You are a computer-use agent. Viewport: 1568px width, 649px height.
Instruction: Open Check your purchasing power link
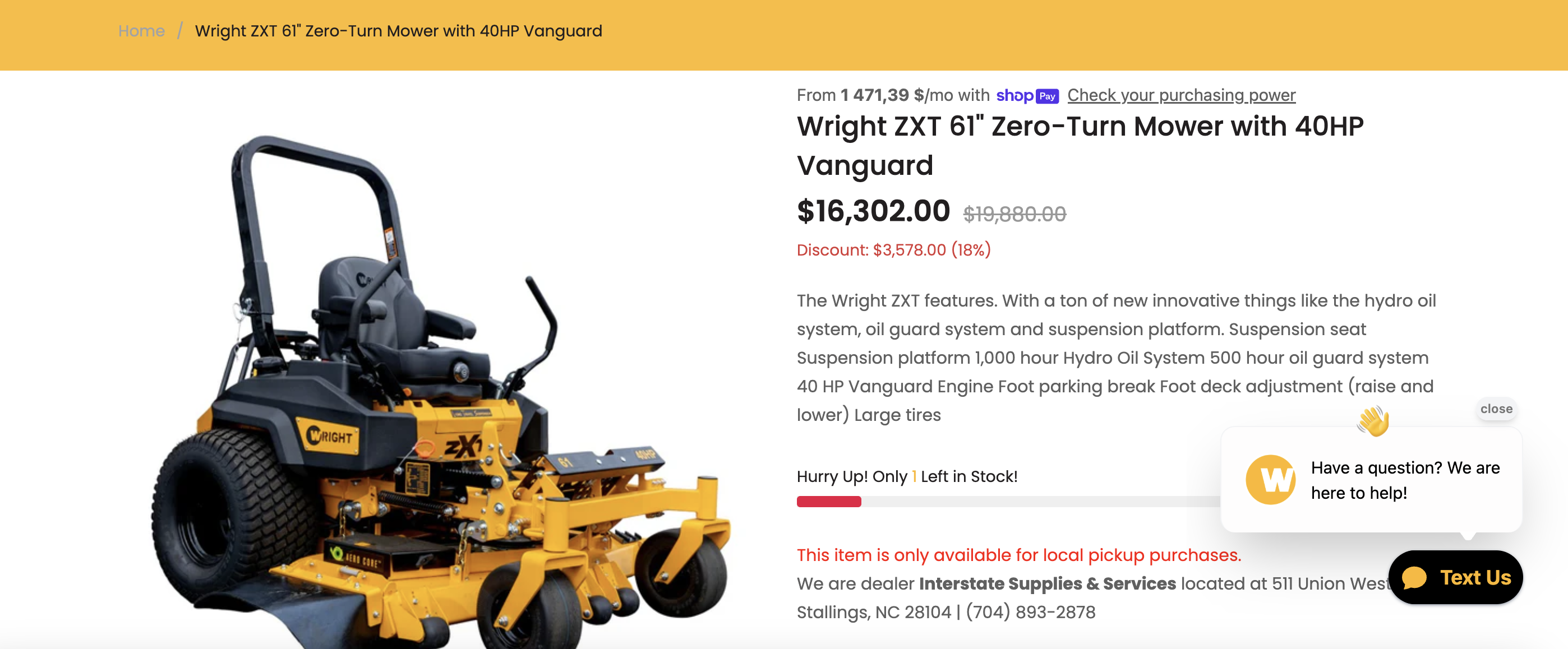tap(1181, 95)
